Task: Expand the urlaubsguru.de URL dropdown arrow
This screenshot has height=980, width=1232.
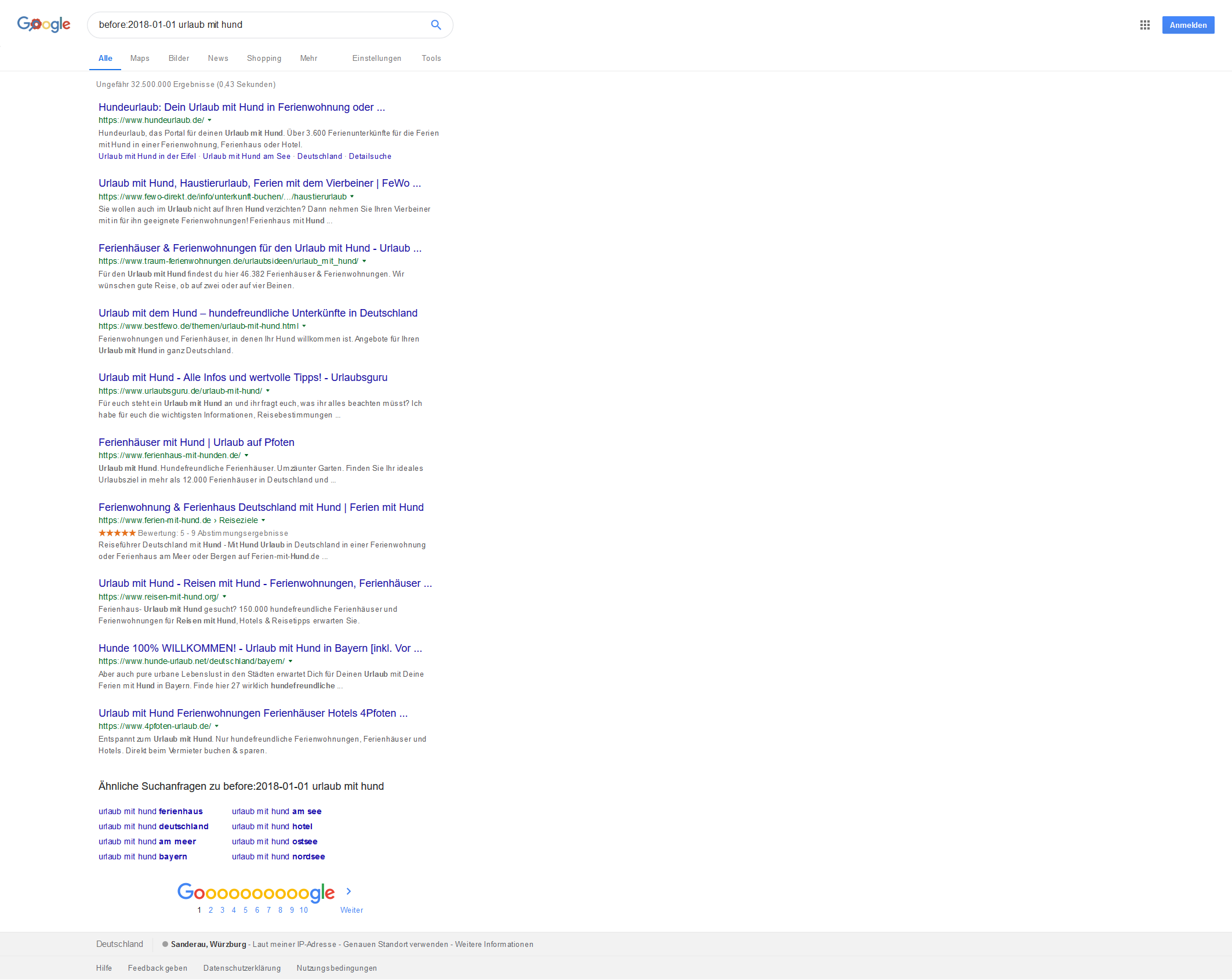Action: click(268, 391)
